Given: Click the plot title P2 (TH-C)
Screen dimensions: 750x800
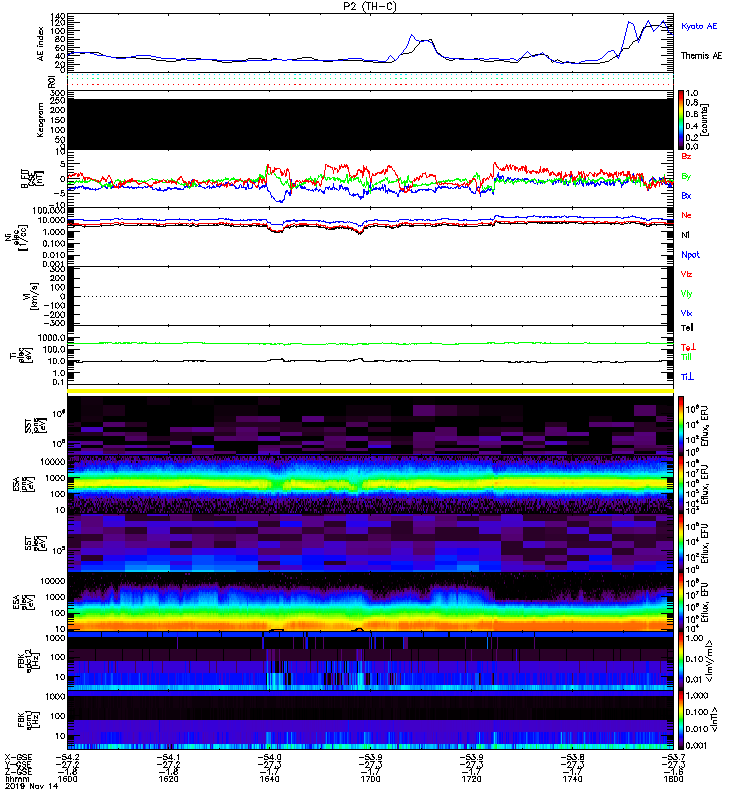Looking at the screenshot, I should click(x=370, y=6).
